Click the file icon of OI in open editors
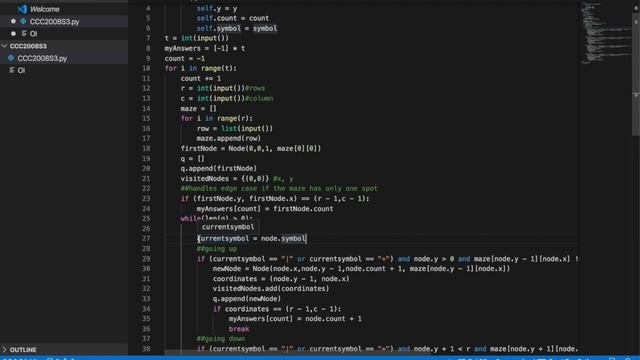 [24, 33]
